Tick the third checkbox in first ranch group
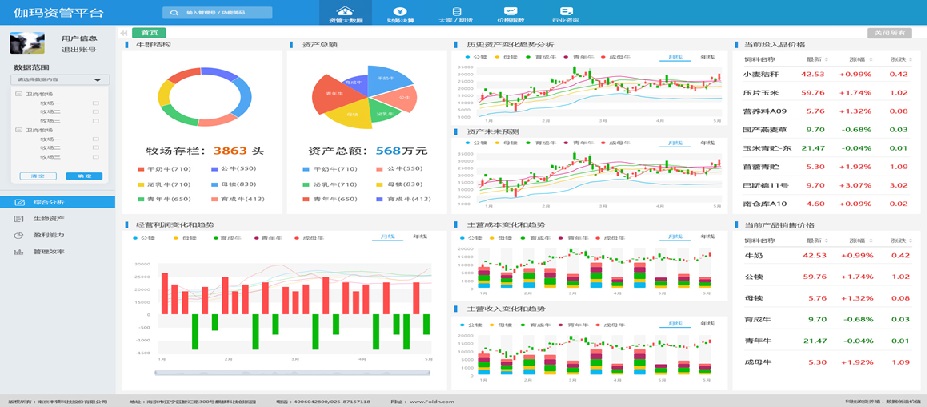 95,118
